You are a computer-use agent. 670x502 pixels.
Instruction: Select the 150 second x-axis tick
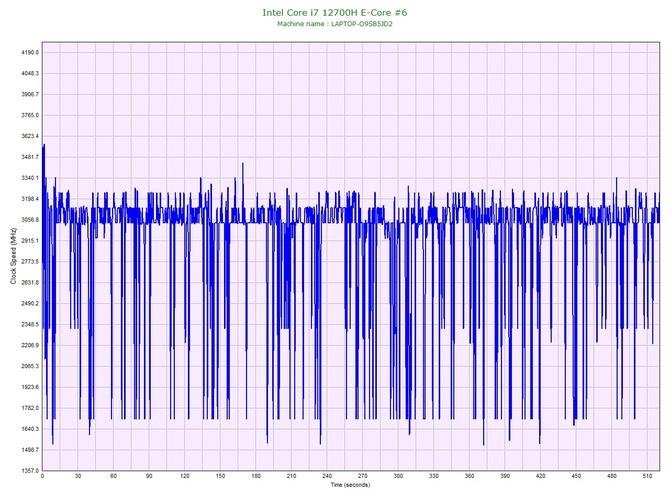click(220, 477)
